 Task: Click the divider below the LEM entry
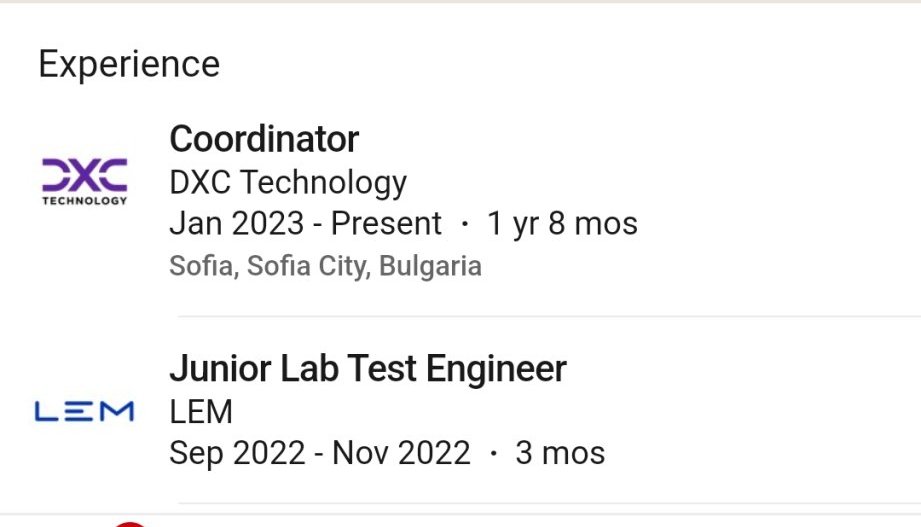coord(548,503)
